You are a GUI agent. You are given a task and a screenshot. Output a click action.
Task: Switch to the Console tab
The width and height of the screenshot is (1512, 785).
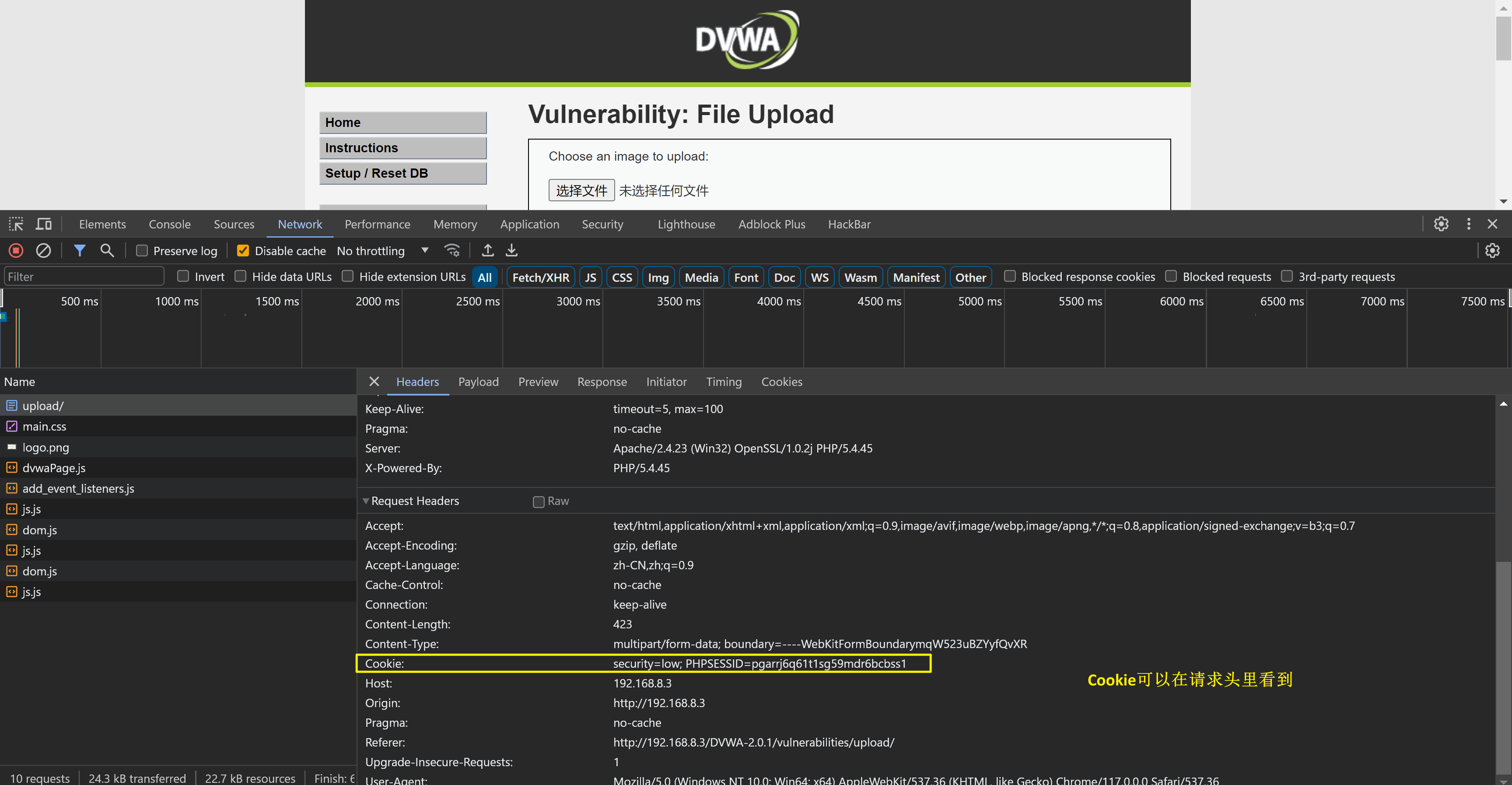point(170,224)
